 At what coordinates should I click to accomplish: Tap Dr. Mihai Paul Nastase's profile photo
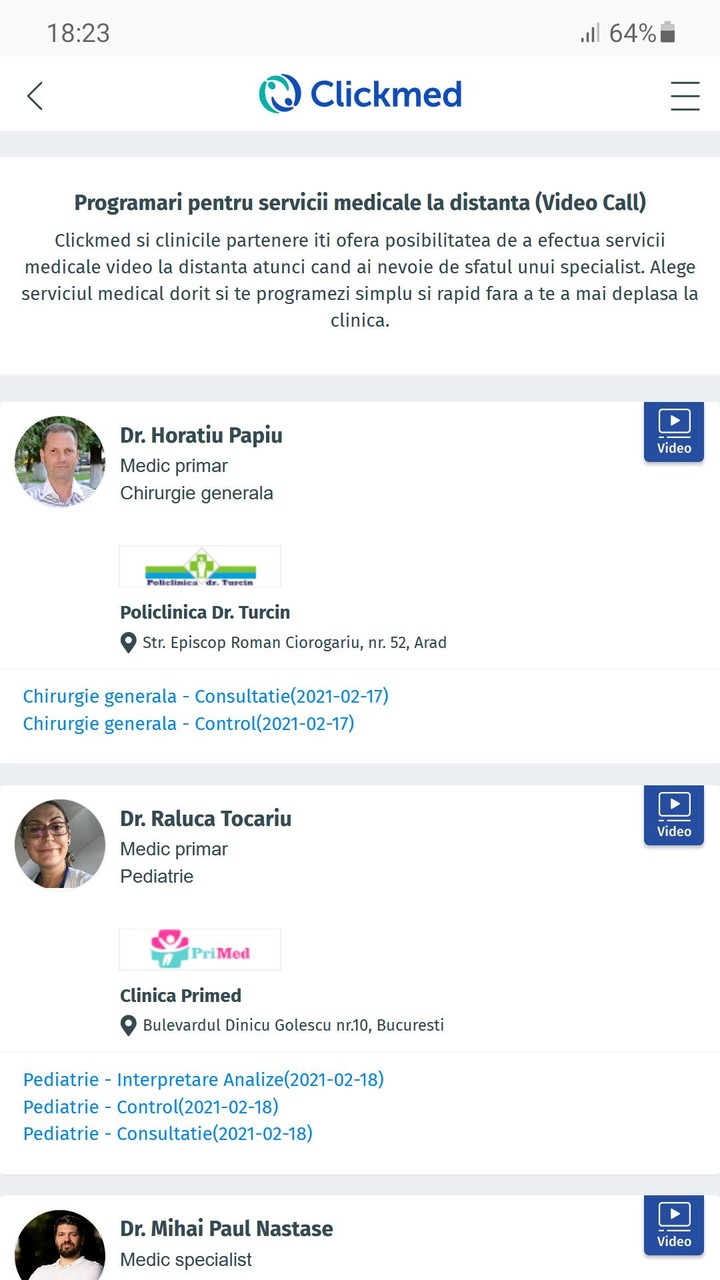click(60, 1245)
